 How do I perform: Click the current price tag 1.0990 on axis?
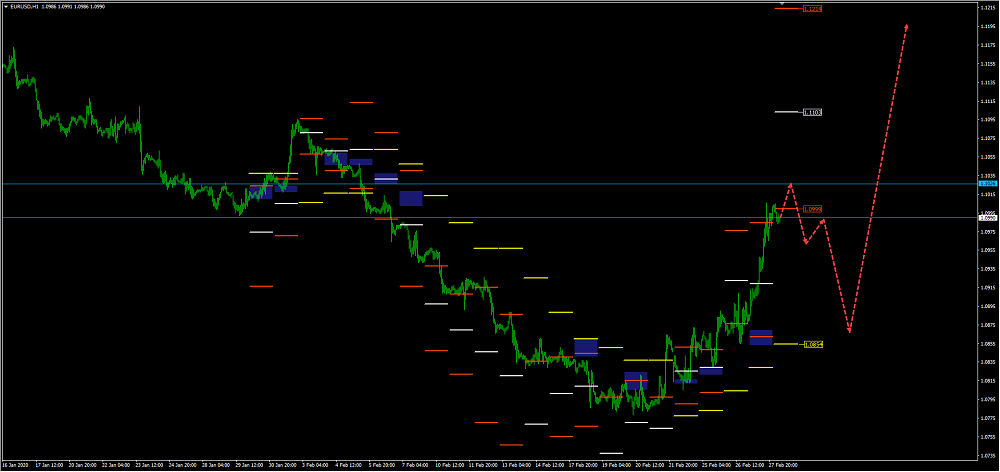tap(987, 217)
